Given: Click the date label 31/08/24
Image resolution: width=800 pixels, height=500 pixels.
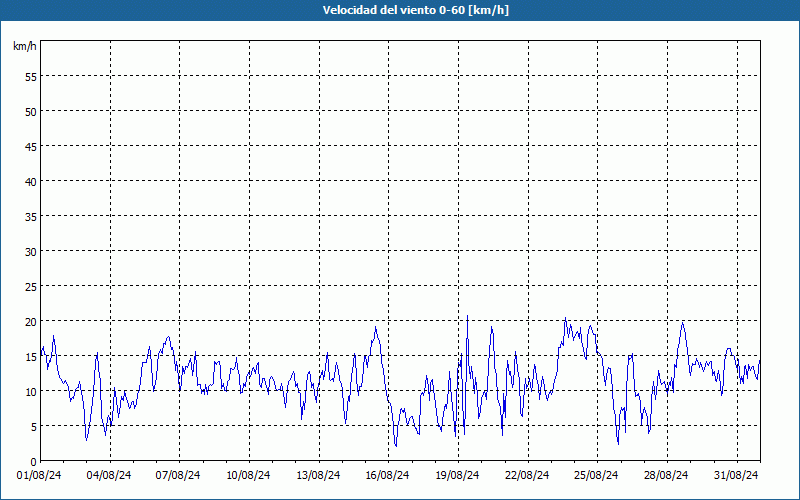Looking at the screenshot, I should pos(736,475).
